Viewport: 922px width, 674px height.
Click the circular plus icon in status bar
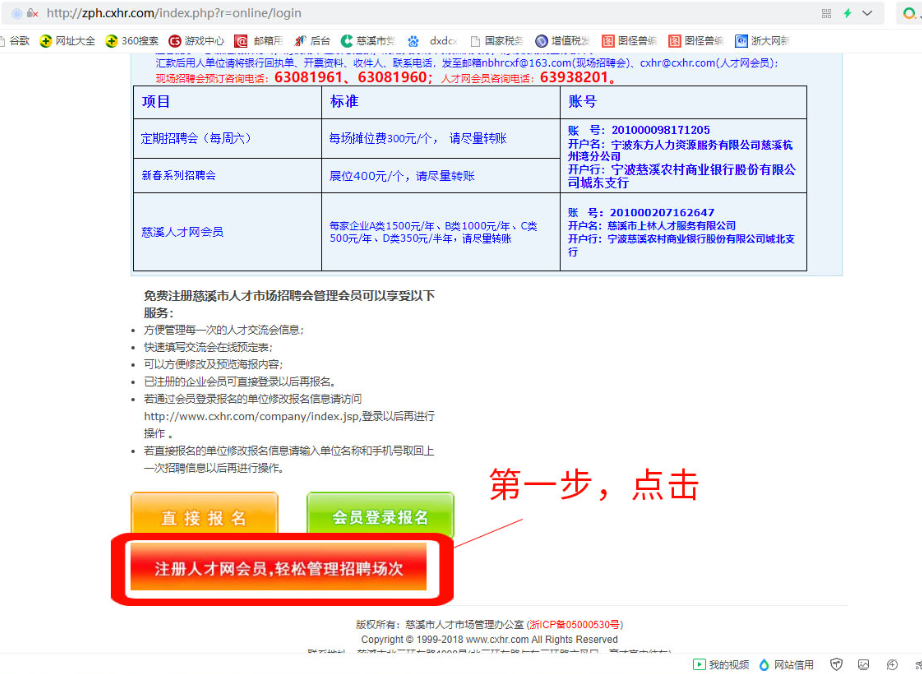coord(891,665)
